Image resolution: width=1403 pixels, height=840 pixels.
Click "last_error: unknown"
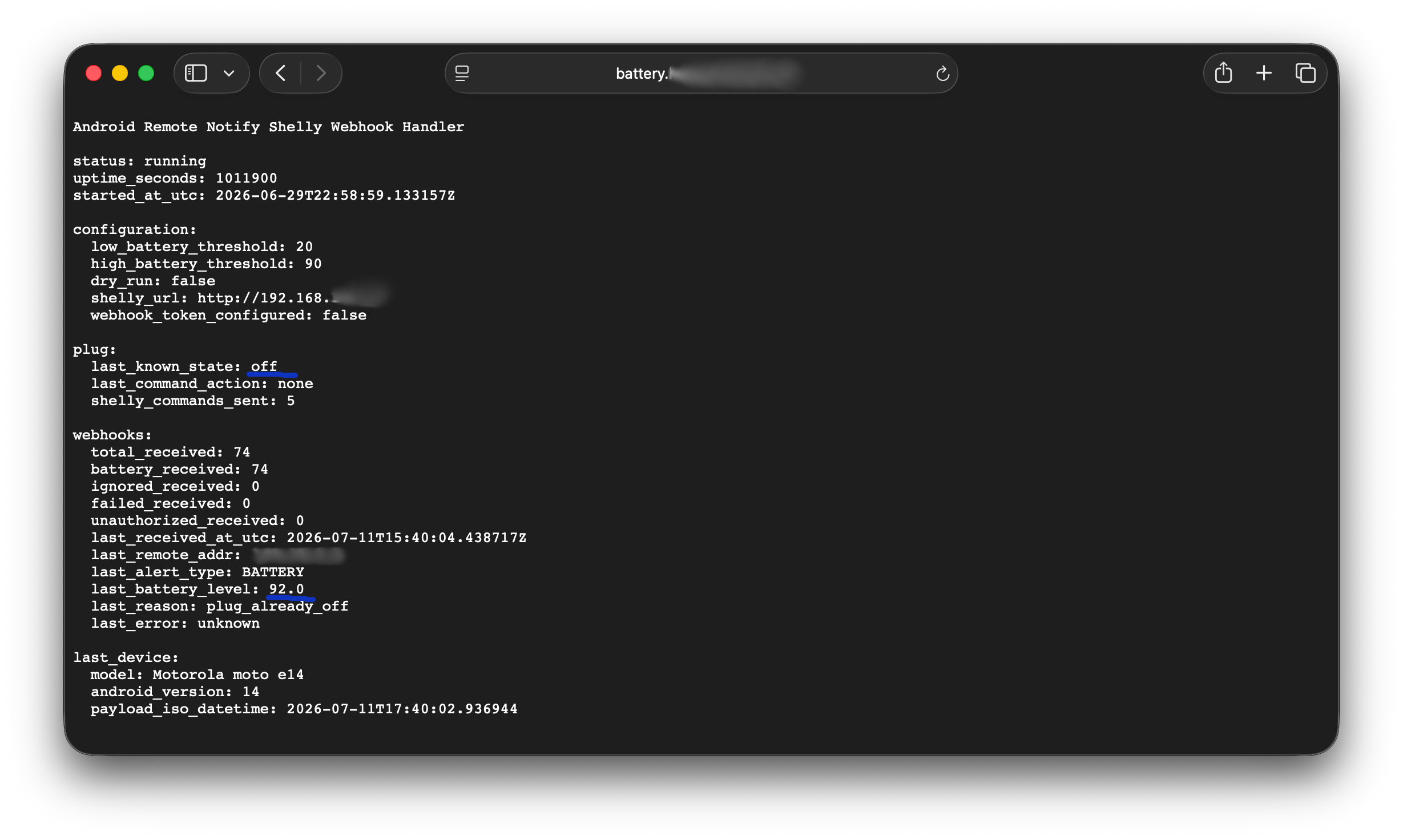point(175,623)
